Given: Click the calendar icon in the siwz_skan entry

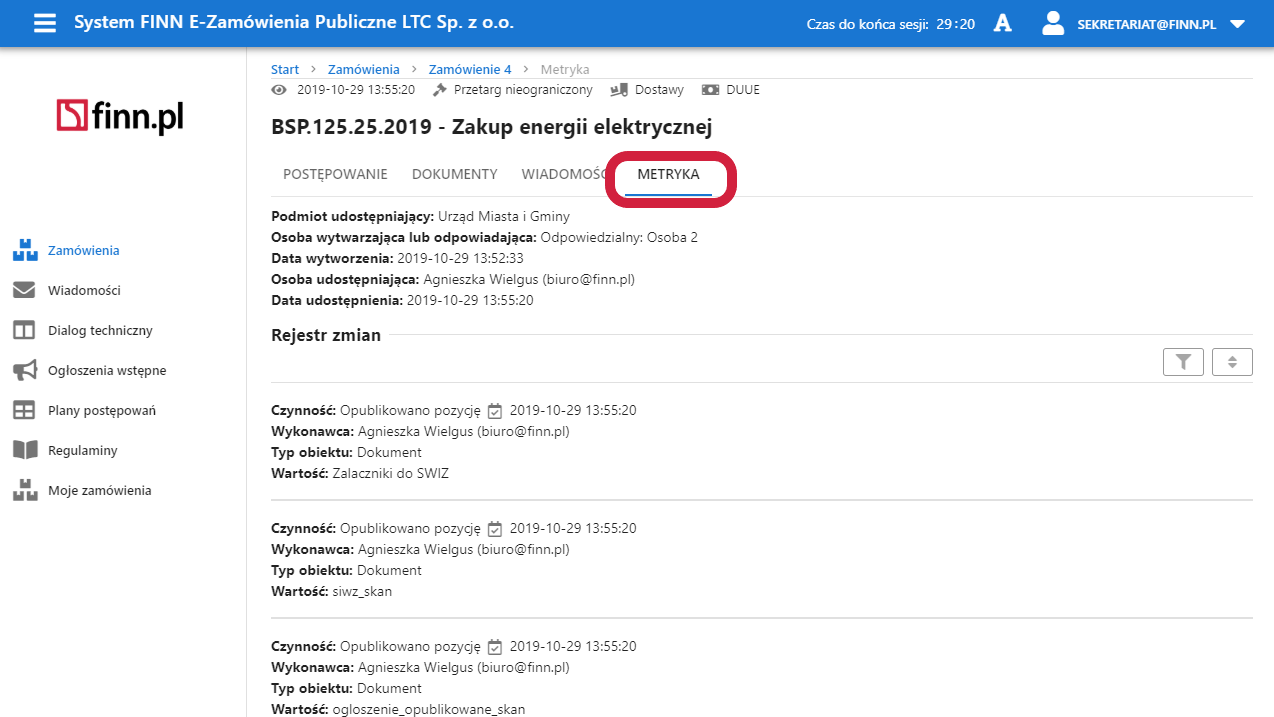Looking at the screenshot, I should pyautogui.click(x=494, y=529).
